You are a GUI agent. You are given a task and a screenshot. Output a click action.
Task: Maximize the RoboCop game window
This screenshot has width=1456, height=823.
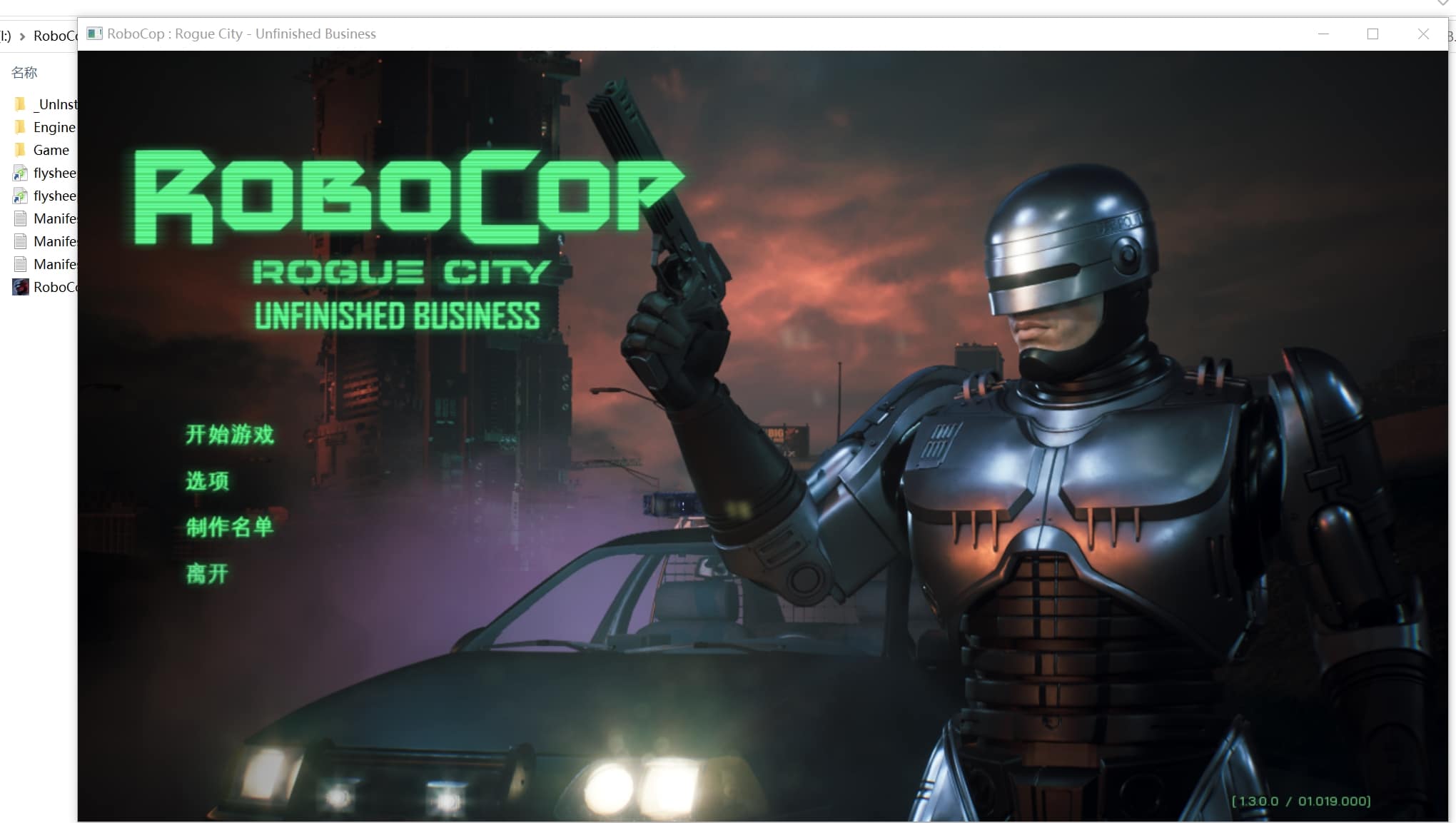pyautogui.click(x=1372, y=34)
